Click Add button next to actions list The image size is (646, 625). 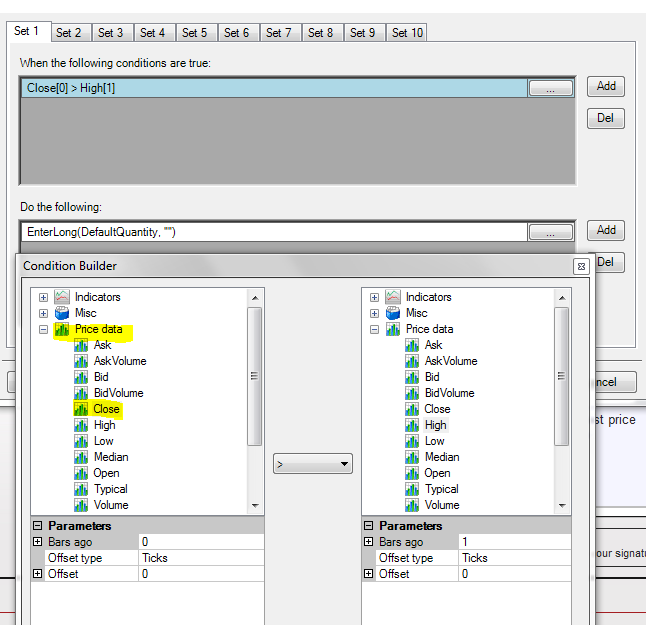click(x=606, y=230)
